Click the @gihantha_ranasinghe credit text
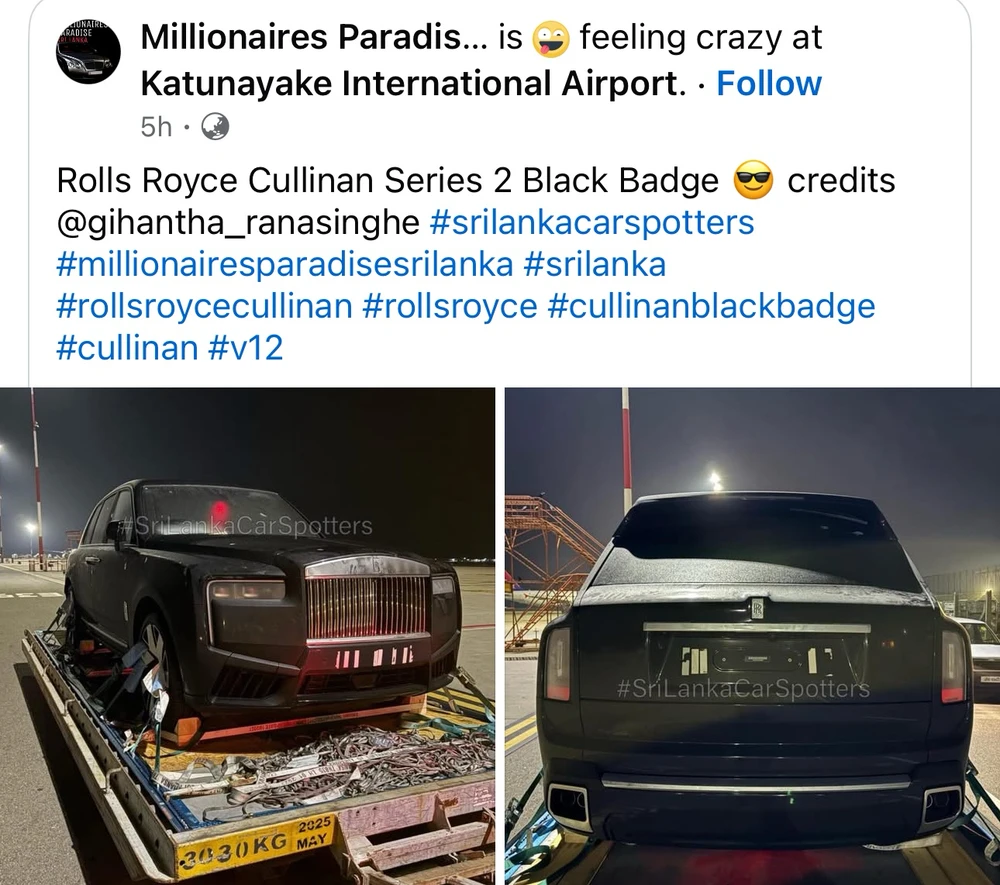The height and width of the screenshot is (885, 1000). coord(238,223)
